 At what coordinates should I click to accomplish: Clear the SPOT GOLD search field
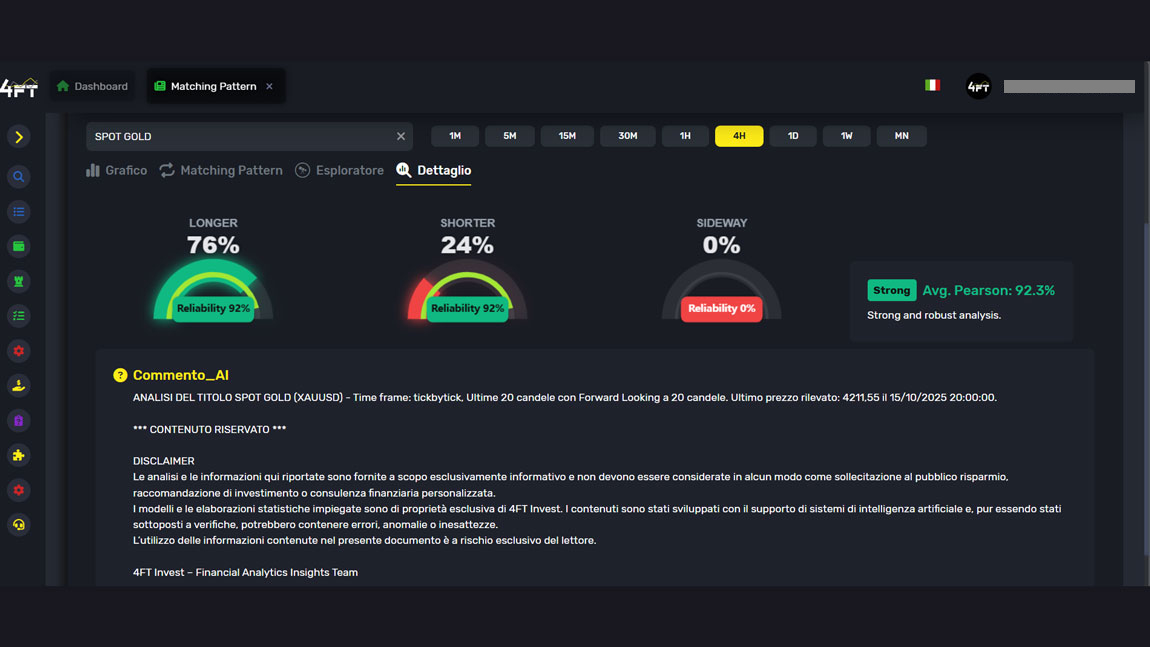[x=400, y=136]
